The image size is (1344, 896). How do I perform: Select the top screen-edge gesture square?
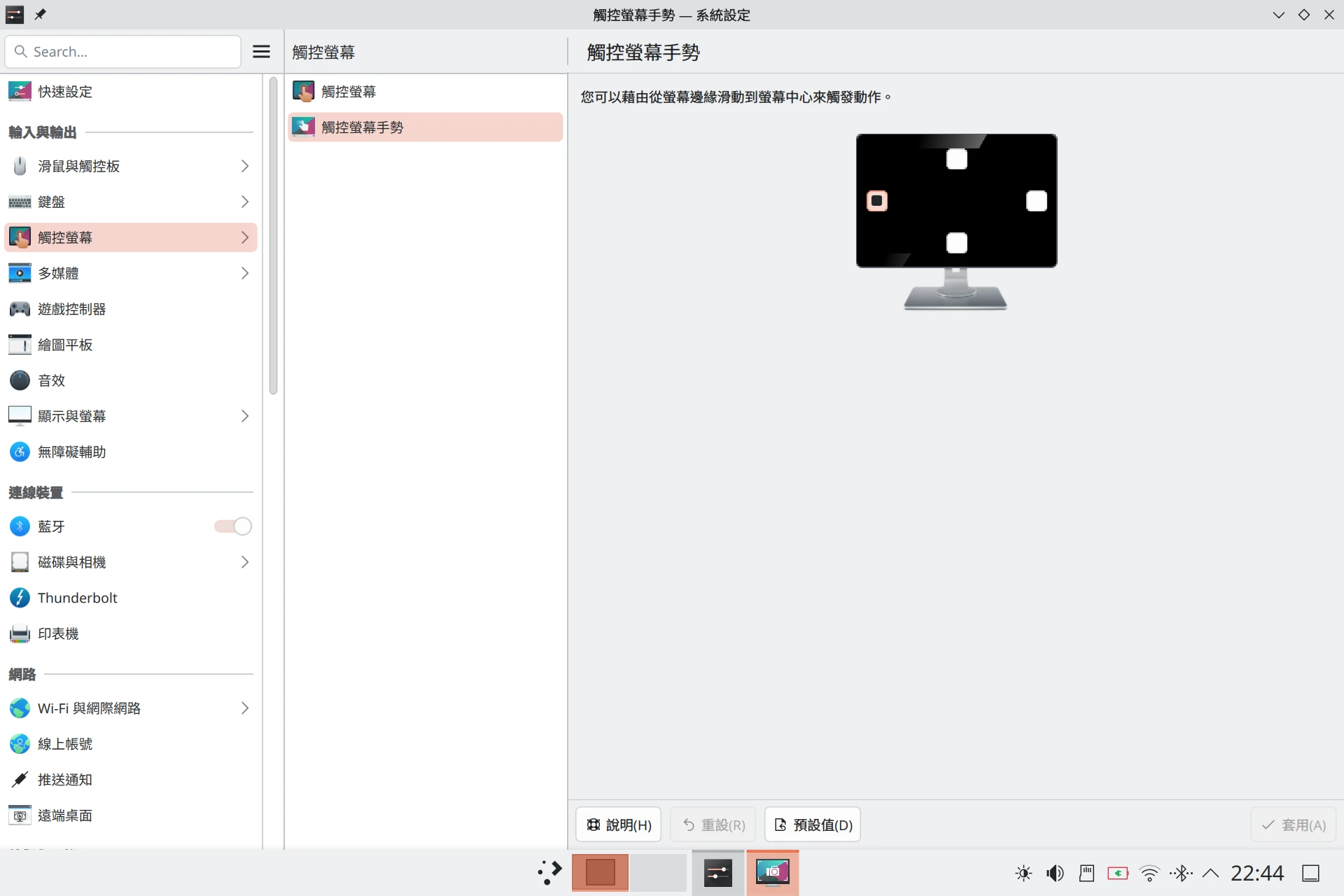[956, 159]
